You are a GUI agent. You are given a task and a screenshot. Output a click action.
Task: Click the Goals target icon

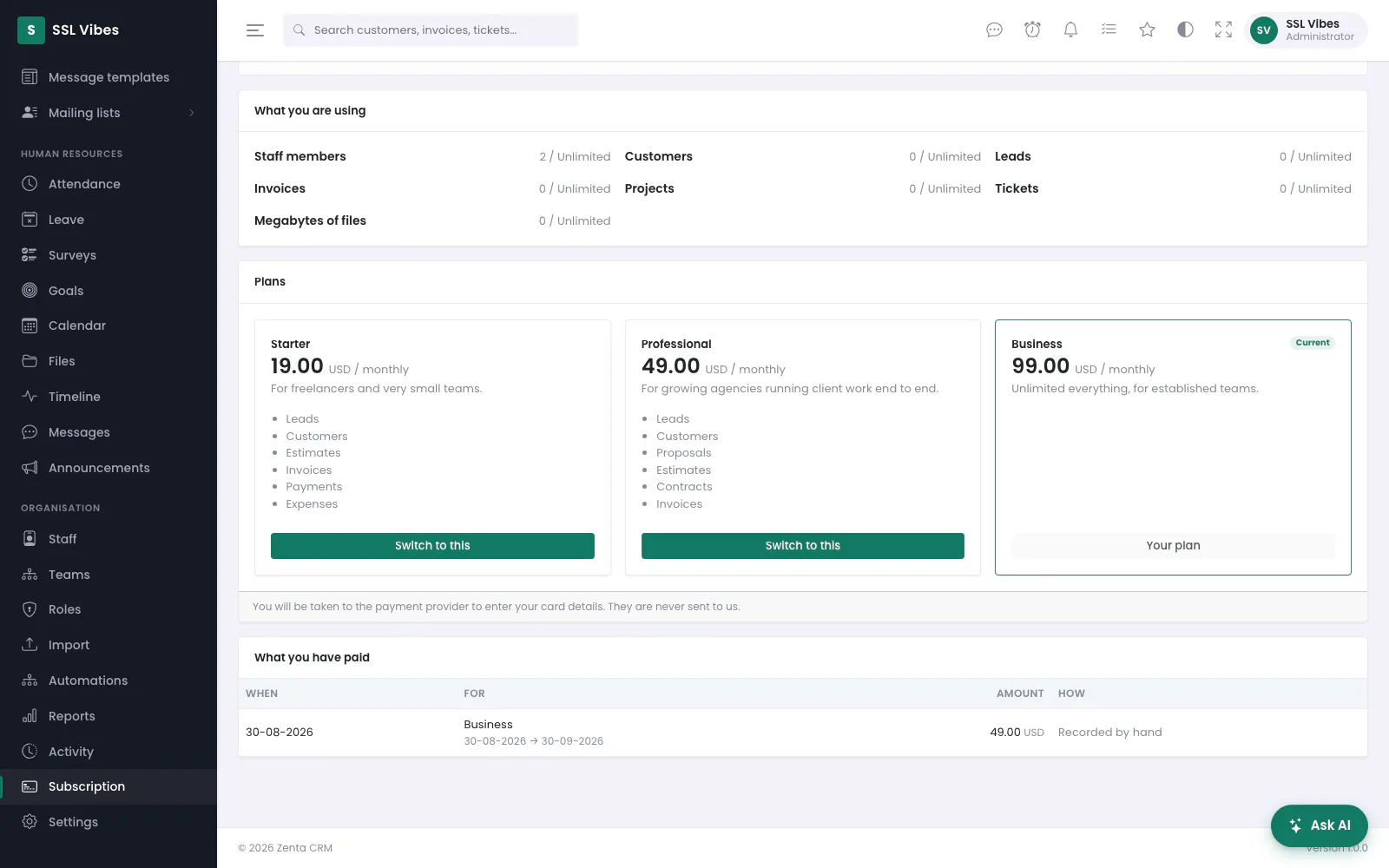[x=30, y=291]
